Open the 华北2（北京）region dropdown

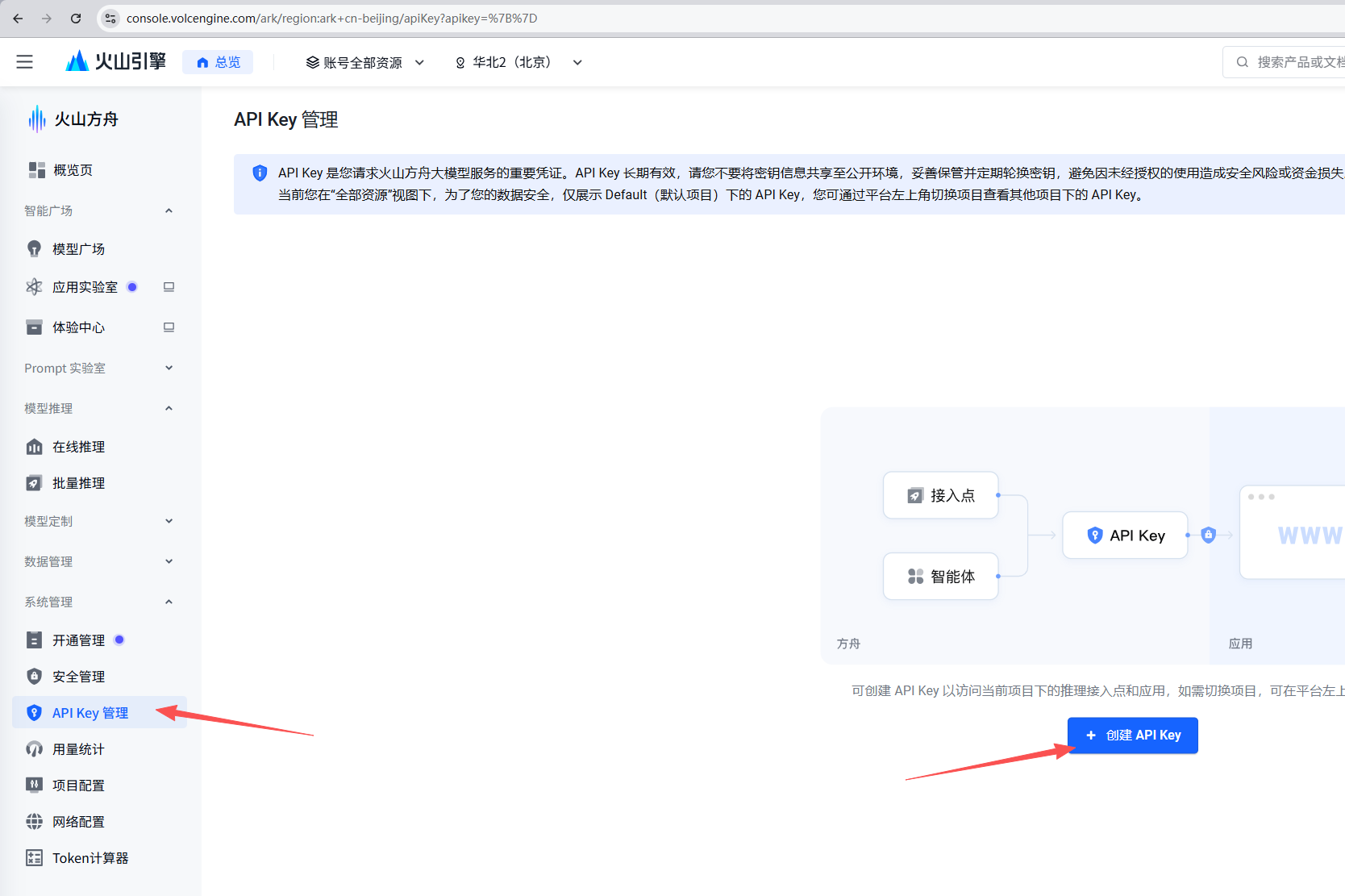tap(518, 62)
